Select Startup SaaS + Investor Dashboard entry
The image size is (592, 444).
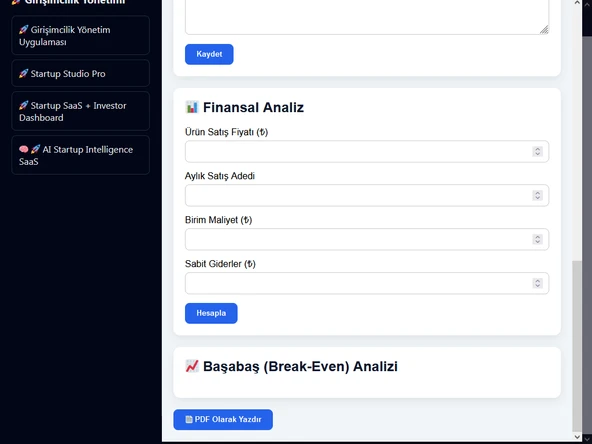pyautogui.click(x=80, y=111)
